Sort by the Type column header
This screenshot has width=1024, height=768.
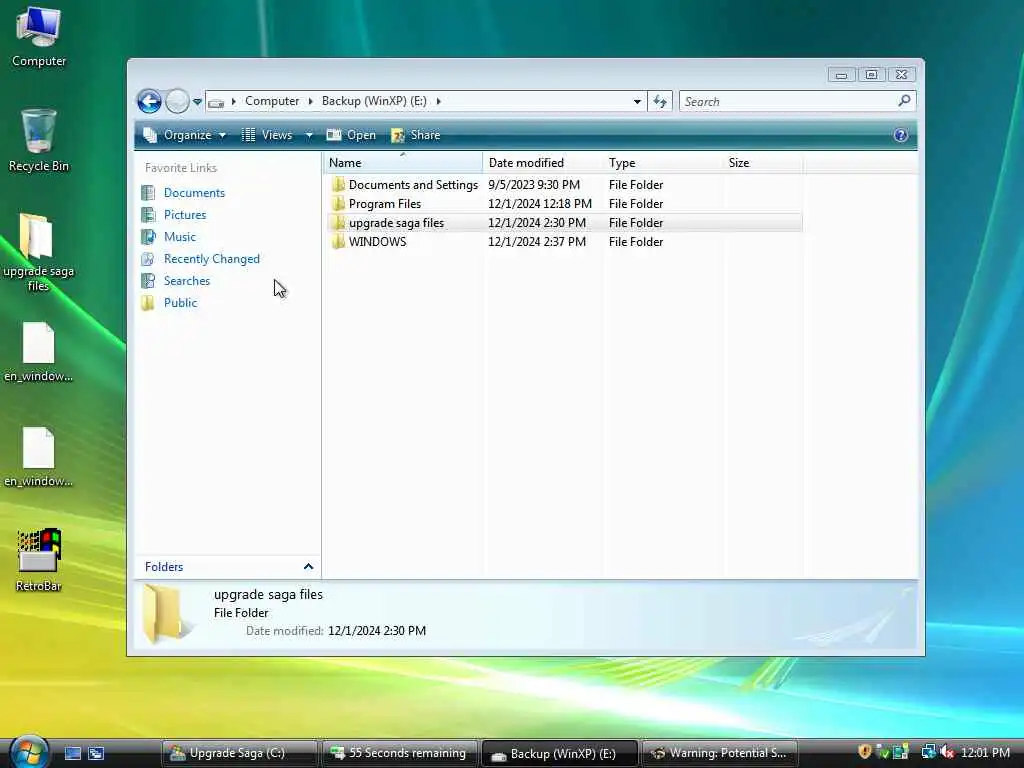[x=664, y=163]
